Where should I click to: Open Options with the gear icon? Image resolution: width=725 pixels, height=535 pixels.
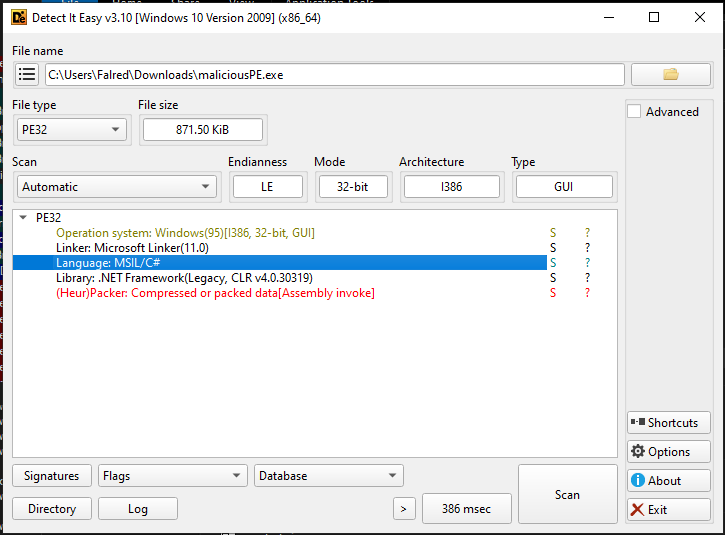tap(668, 452)
